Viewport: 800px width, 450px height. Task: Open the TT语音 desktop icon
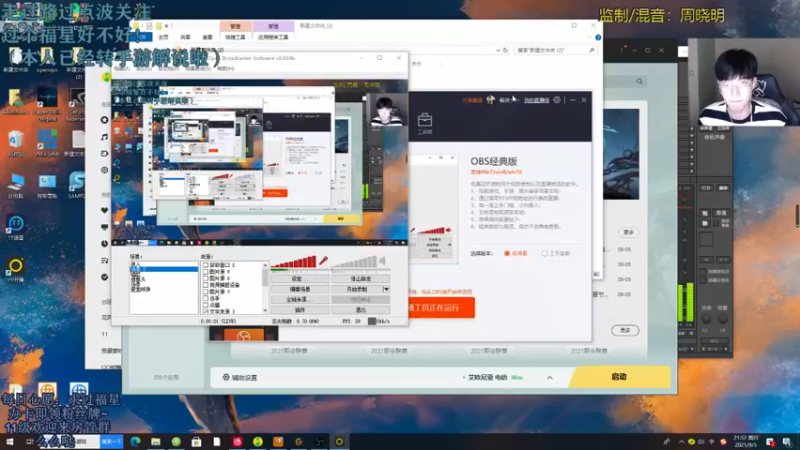(x=16, y=227)
